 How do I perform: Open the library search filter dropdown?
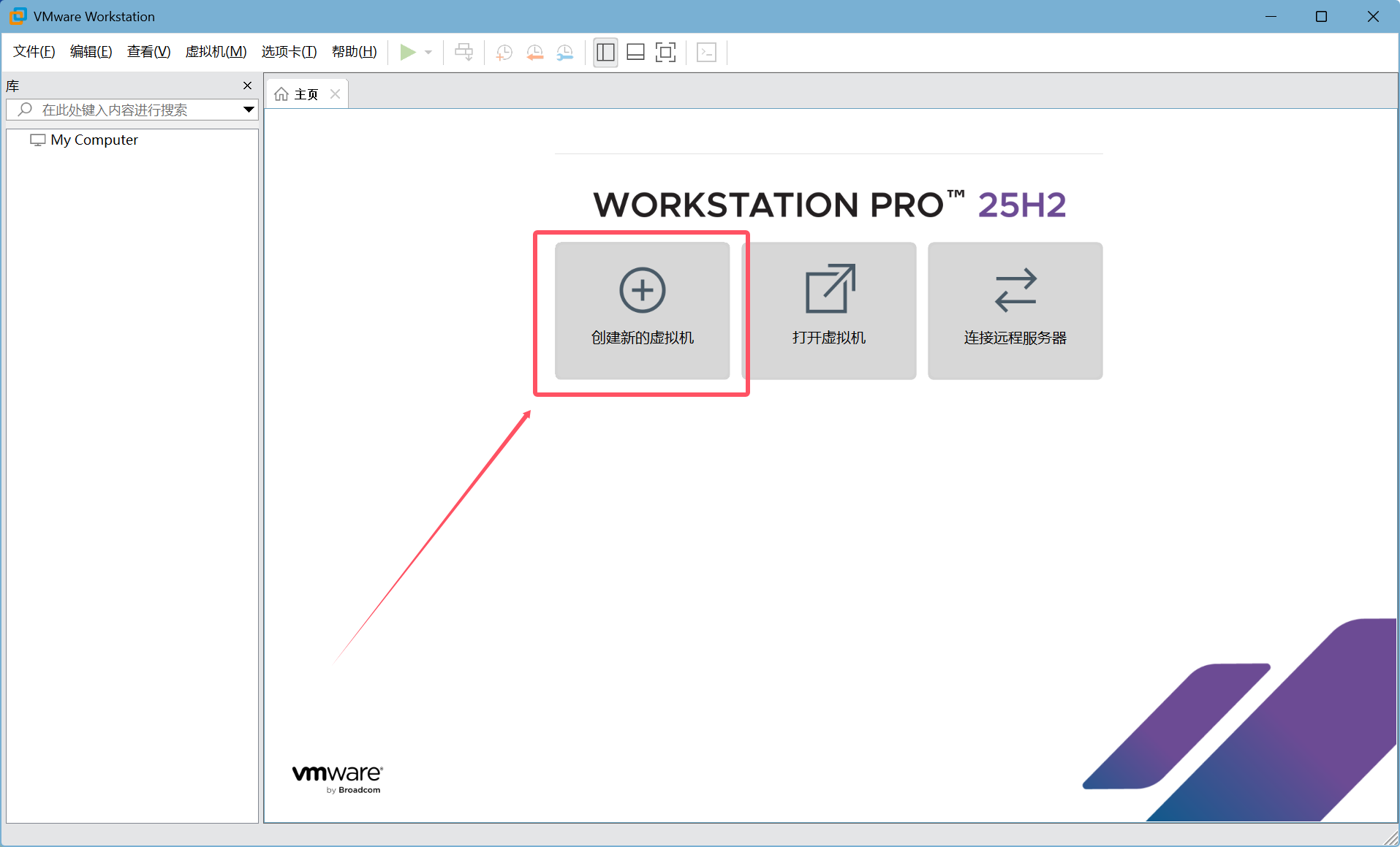(x=249, y=110)
